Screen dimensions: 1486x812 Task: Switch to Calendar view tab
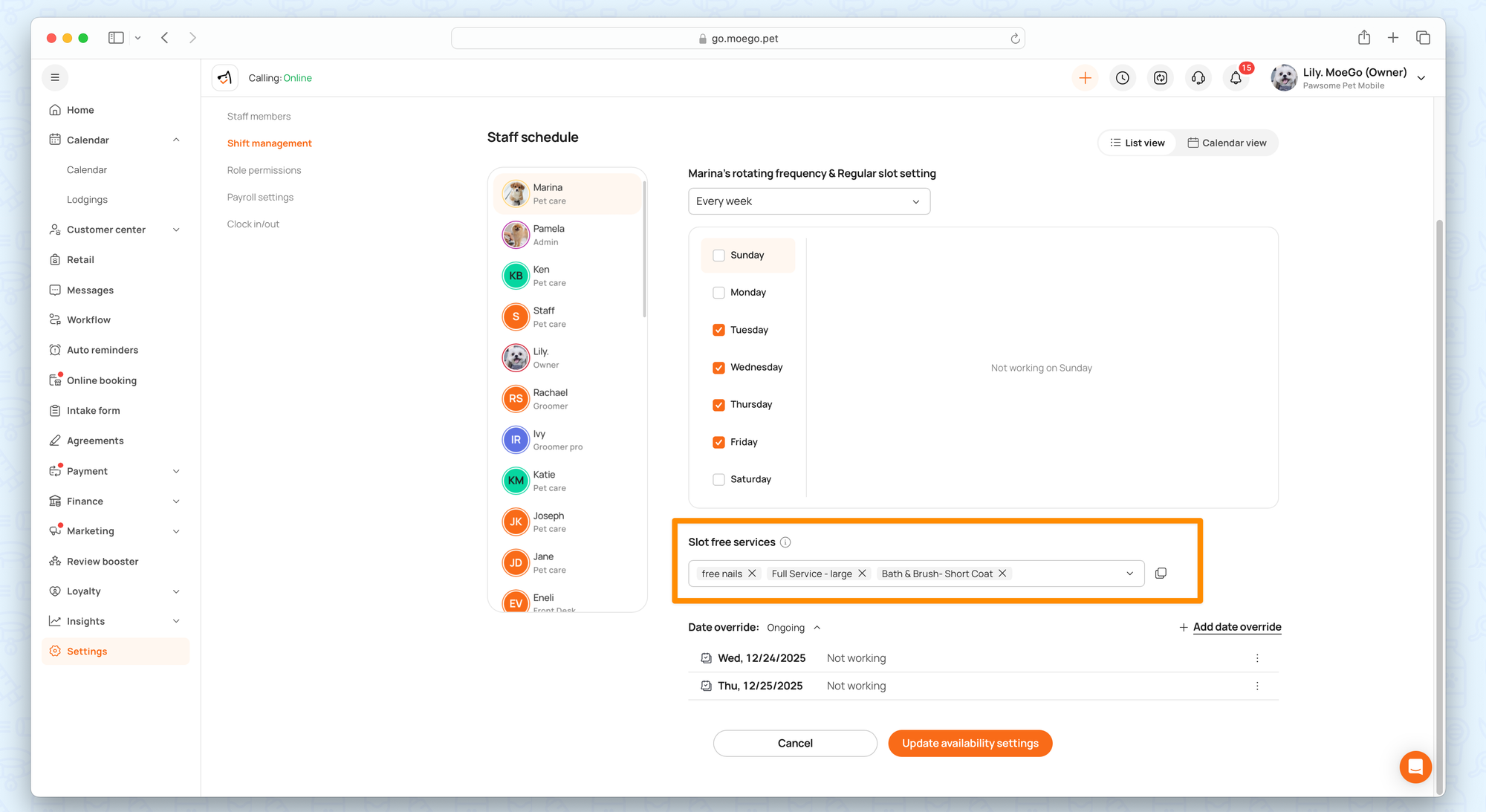1227,143
